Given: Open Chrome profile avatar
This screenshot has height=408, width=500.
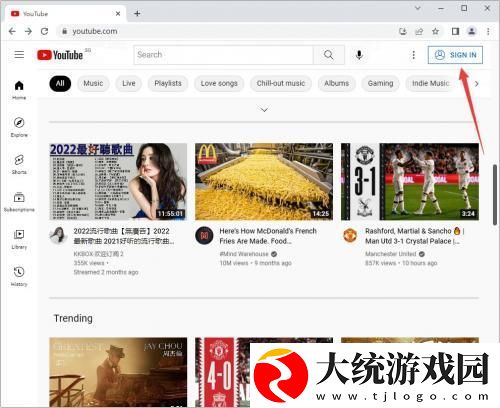Looking at the screenshot, I should tap(472, 31).
